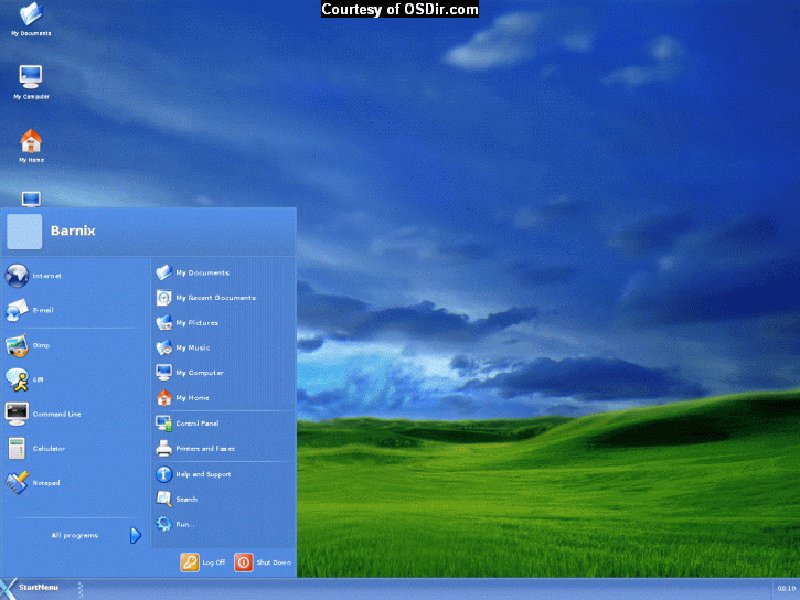Click the Log Off button
The height and width of the screenshot is (600, 800).
click(205, 563)
